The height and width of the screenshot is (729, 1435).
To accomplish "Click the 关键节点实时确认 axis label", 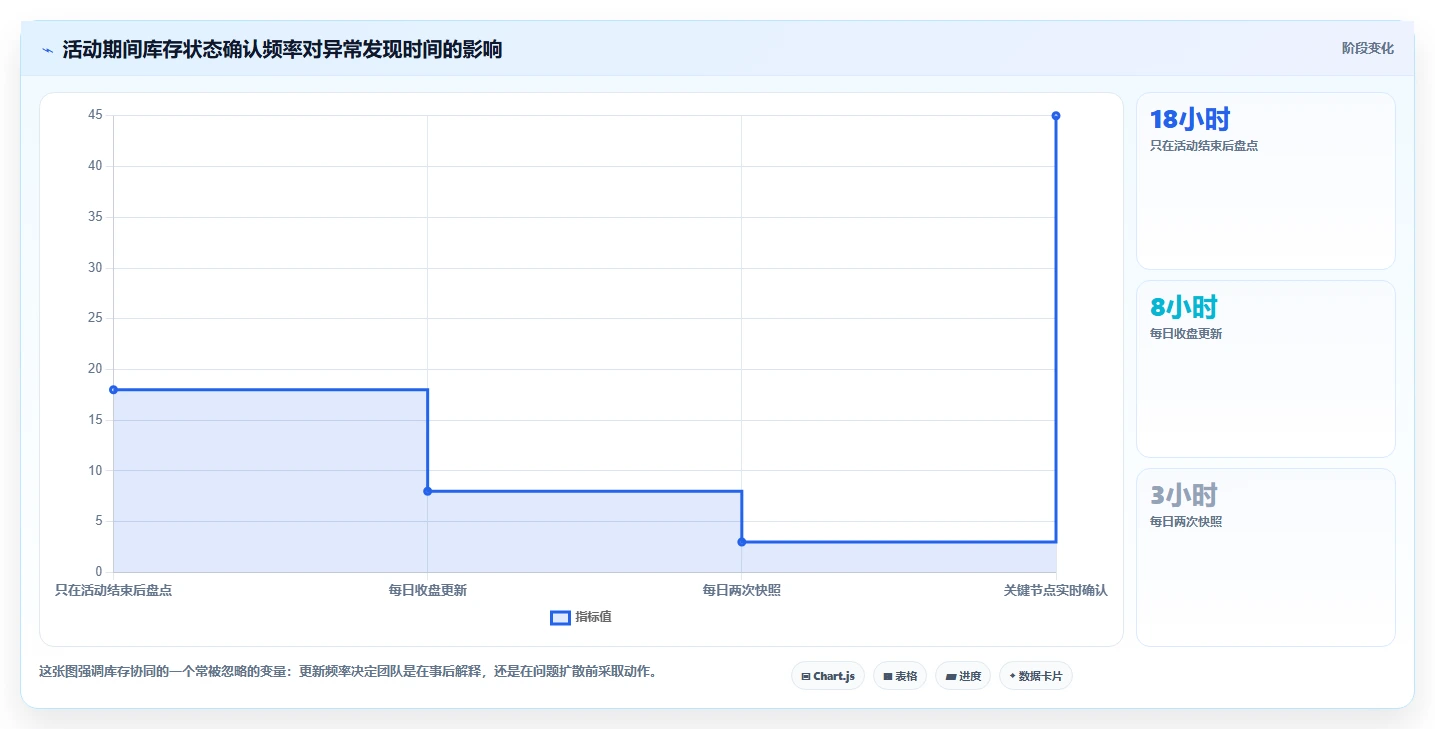I will [x=1056, y=590].
